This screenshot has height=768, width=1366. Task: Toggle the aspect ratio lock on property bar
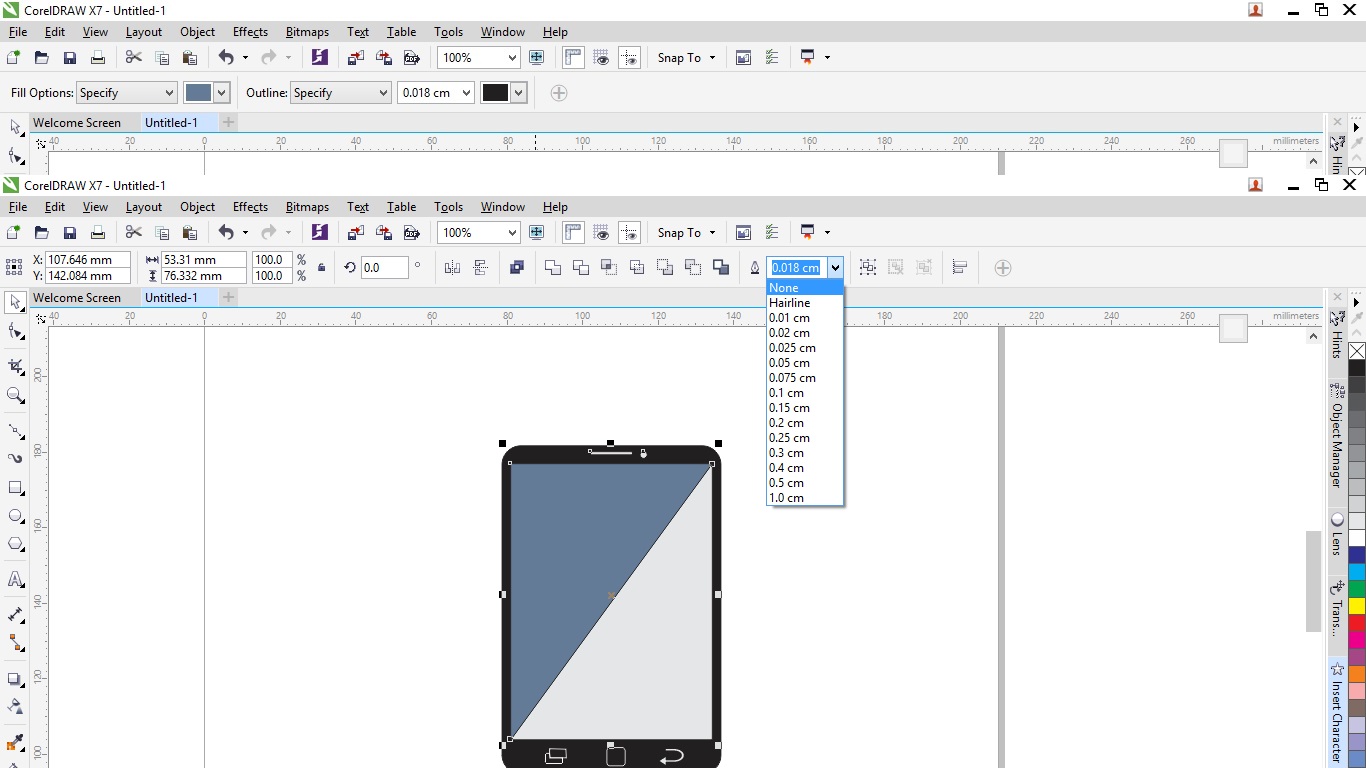coord(320,268)
